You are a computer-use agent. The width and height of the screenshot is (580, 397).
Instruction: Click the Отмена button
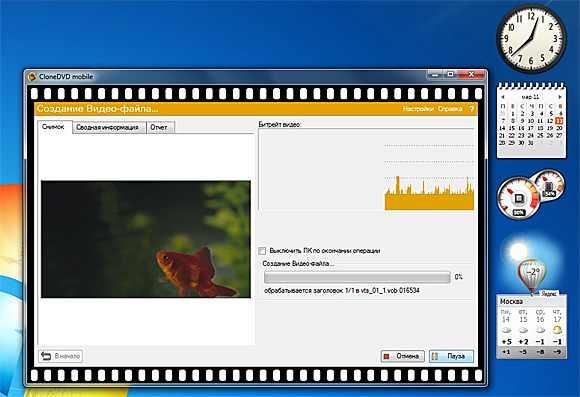402,356
